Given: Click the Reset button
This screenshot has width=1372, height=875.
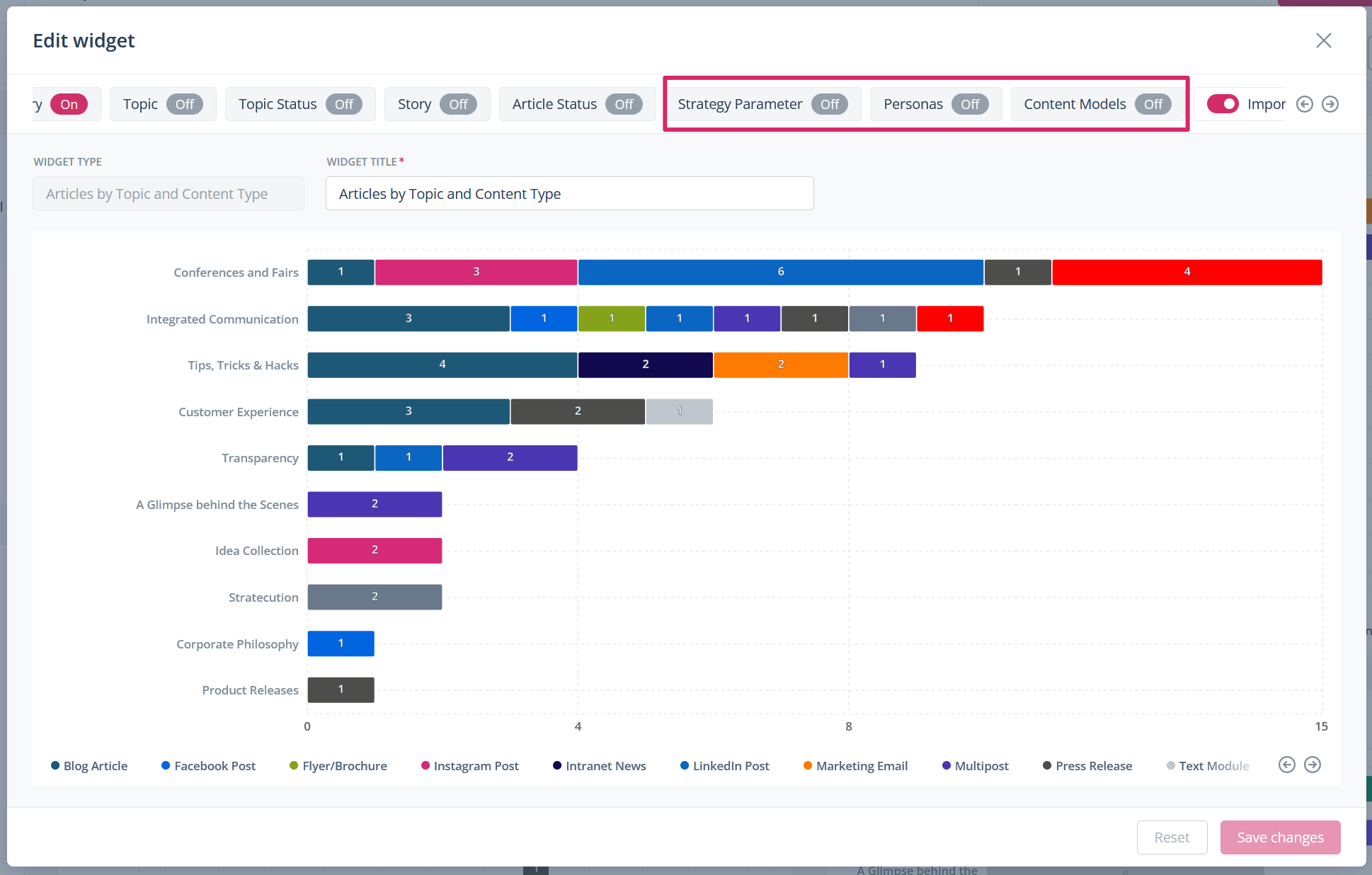Looking at the screenshot, I should pyautogui.click(x=1172, y=837).
